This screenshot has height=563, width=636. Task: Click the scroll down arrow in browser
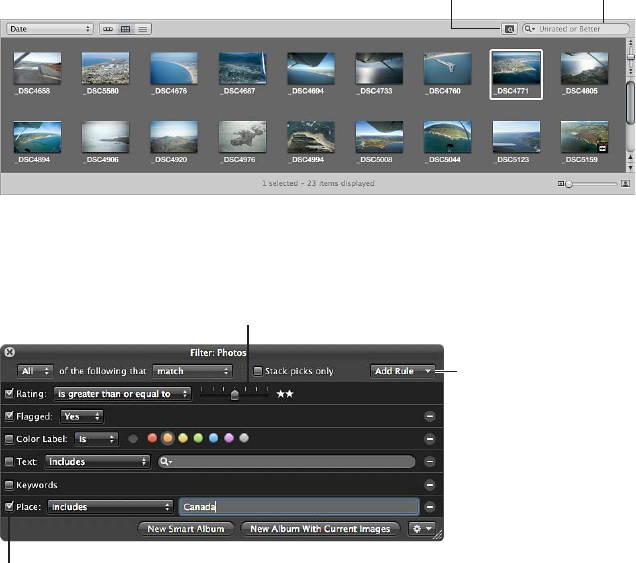click(630, 167)
